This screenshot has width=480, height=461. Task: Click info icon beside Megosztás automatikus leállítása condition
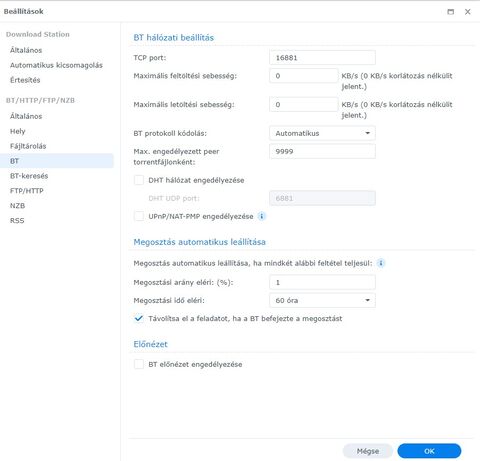[381, 263]
